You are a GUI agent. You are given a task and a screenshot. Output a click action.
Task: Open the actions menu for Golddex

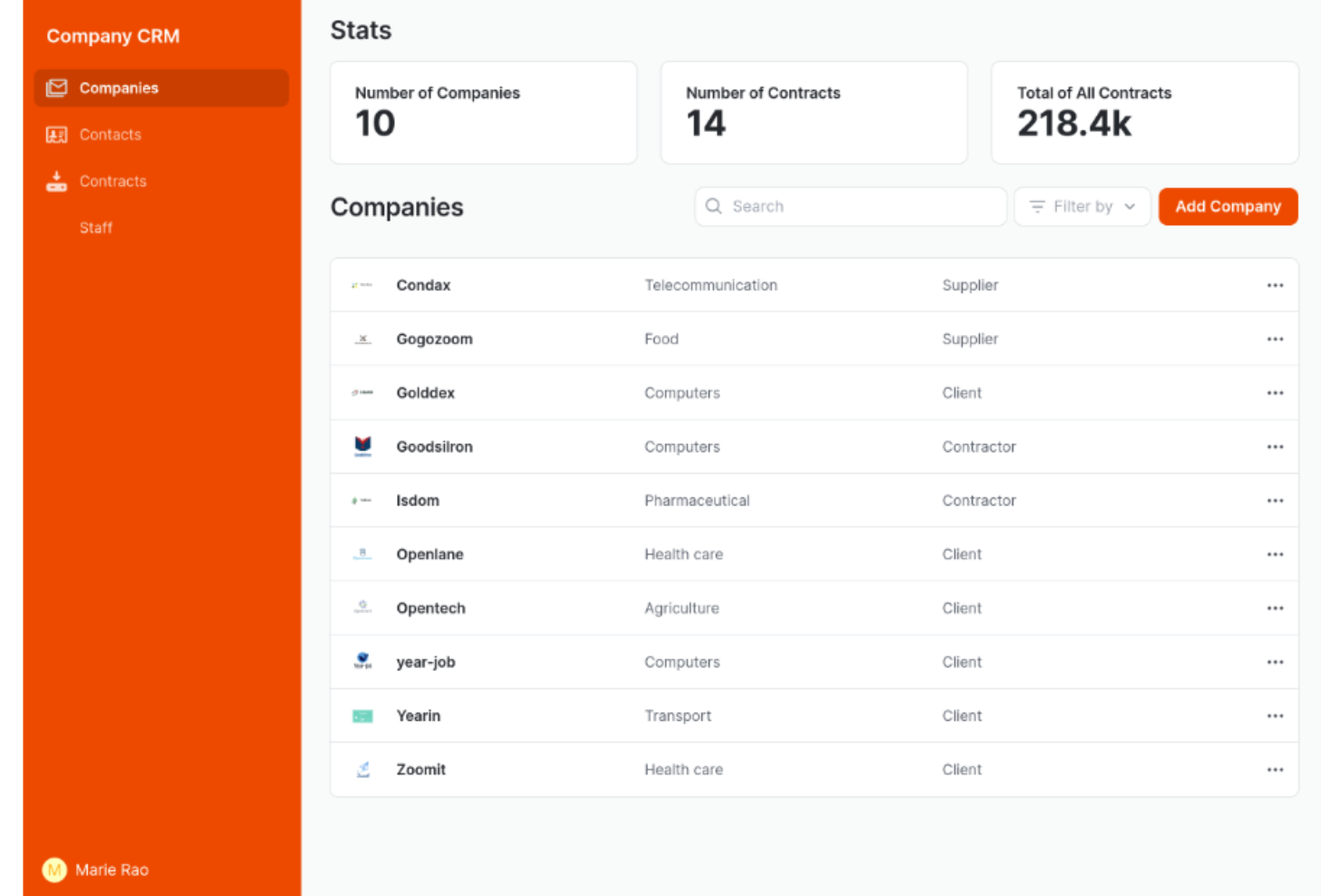point(1275,392)
